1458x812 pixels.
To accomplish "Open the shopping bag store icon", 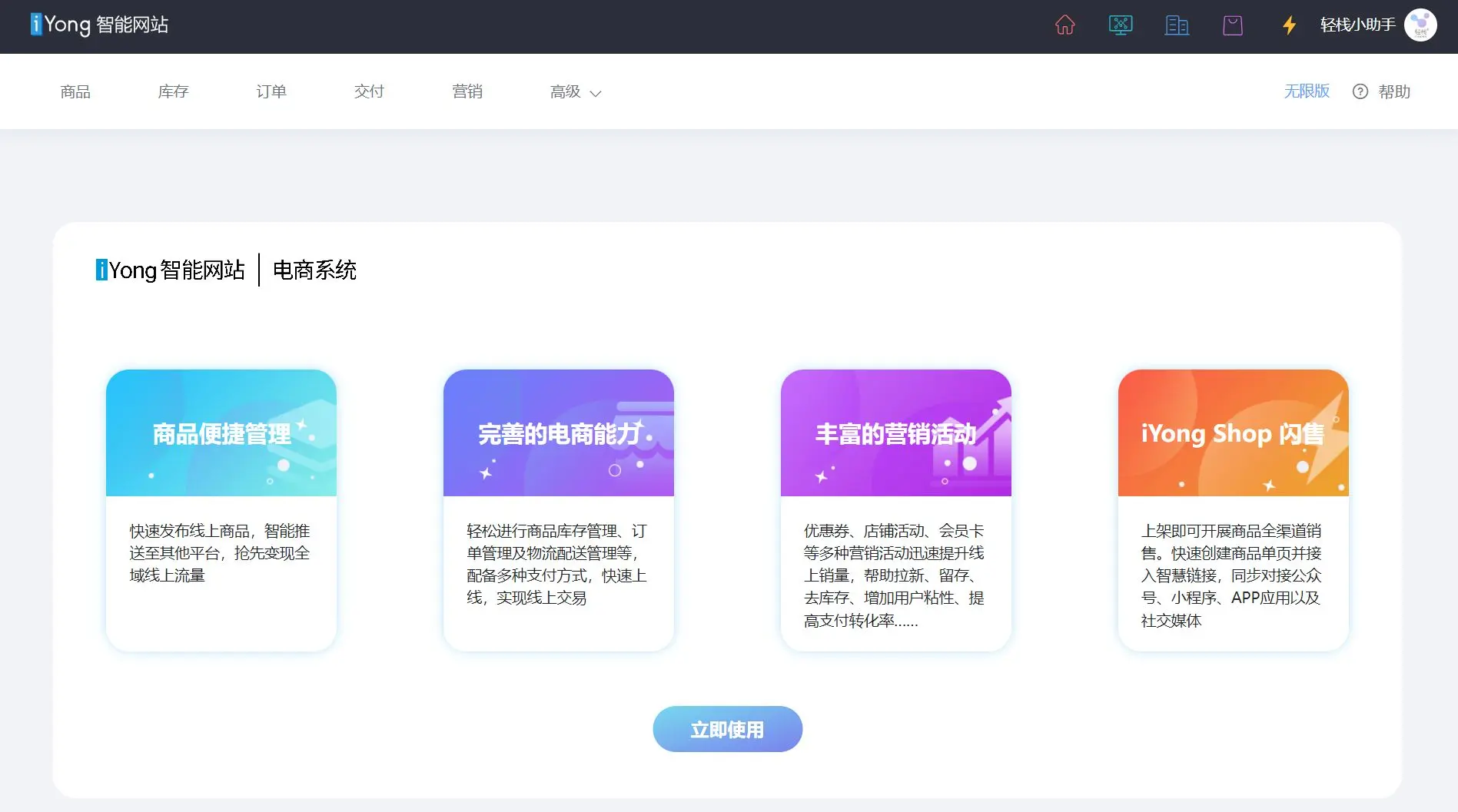I will tap(1233, 25).
